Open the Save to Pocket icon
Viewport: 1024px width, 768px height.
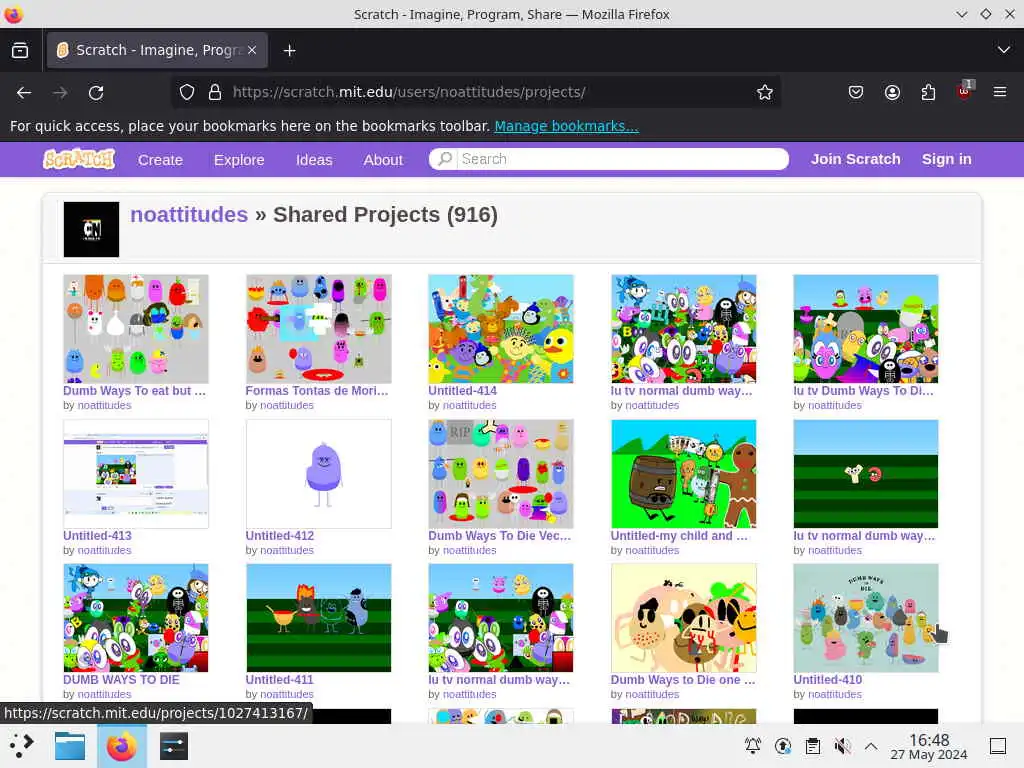point(856,92)
